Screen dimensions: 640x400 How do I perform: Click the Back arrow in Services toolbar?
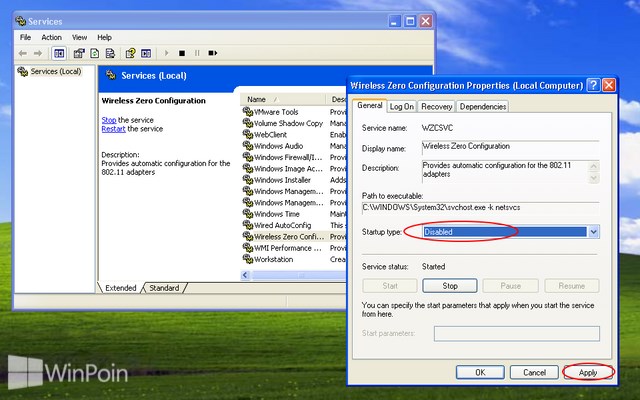pyautogui.click(x=23, y=53)
